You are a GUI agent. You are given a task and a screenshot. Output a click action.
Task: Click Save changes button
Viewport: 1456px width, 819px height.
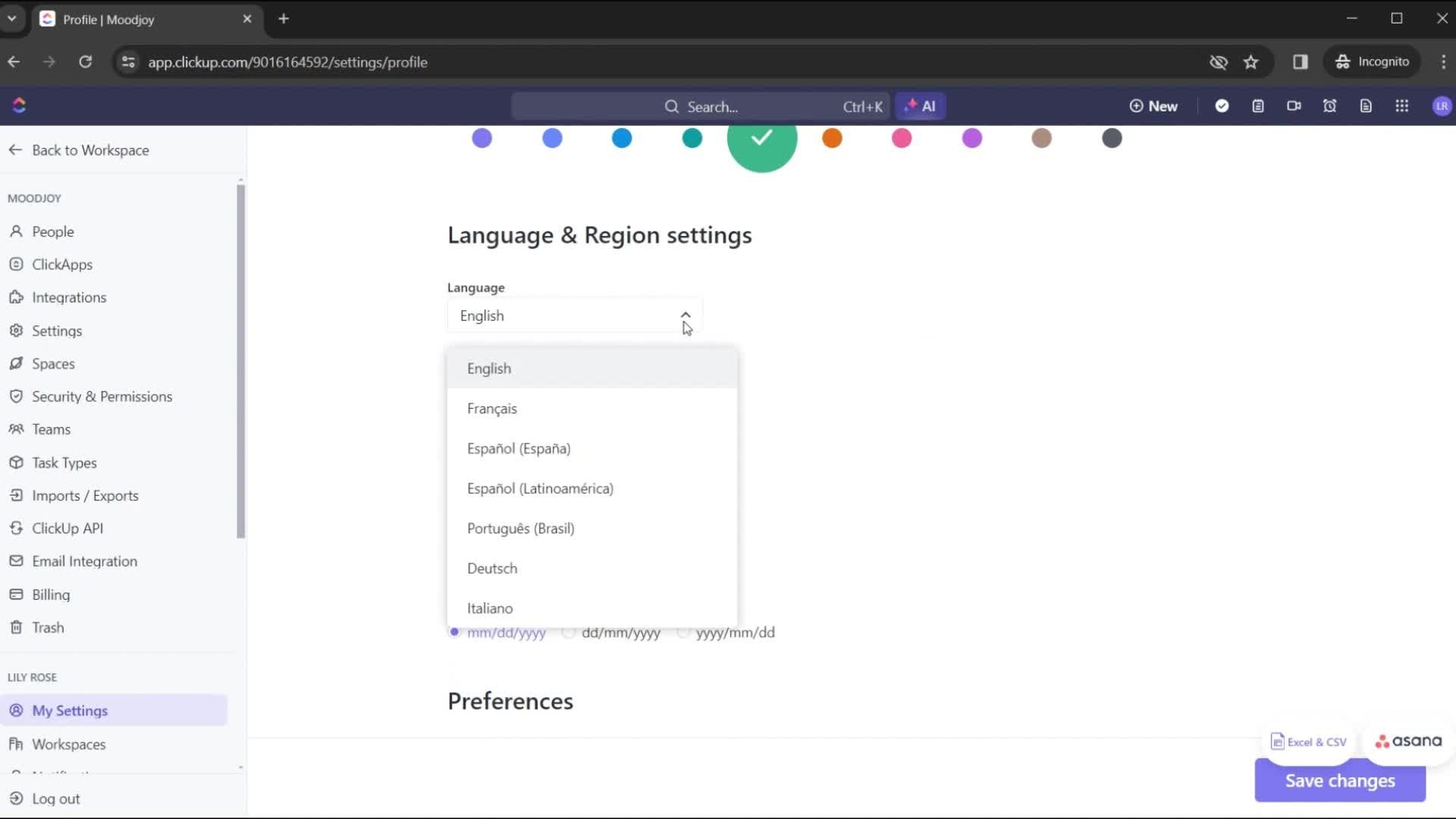coord(1340,780)
